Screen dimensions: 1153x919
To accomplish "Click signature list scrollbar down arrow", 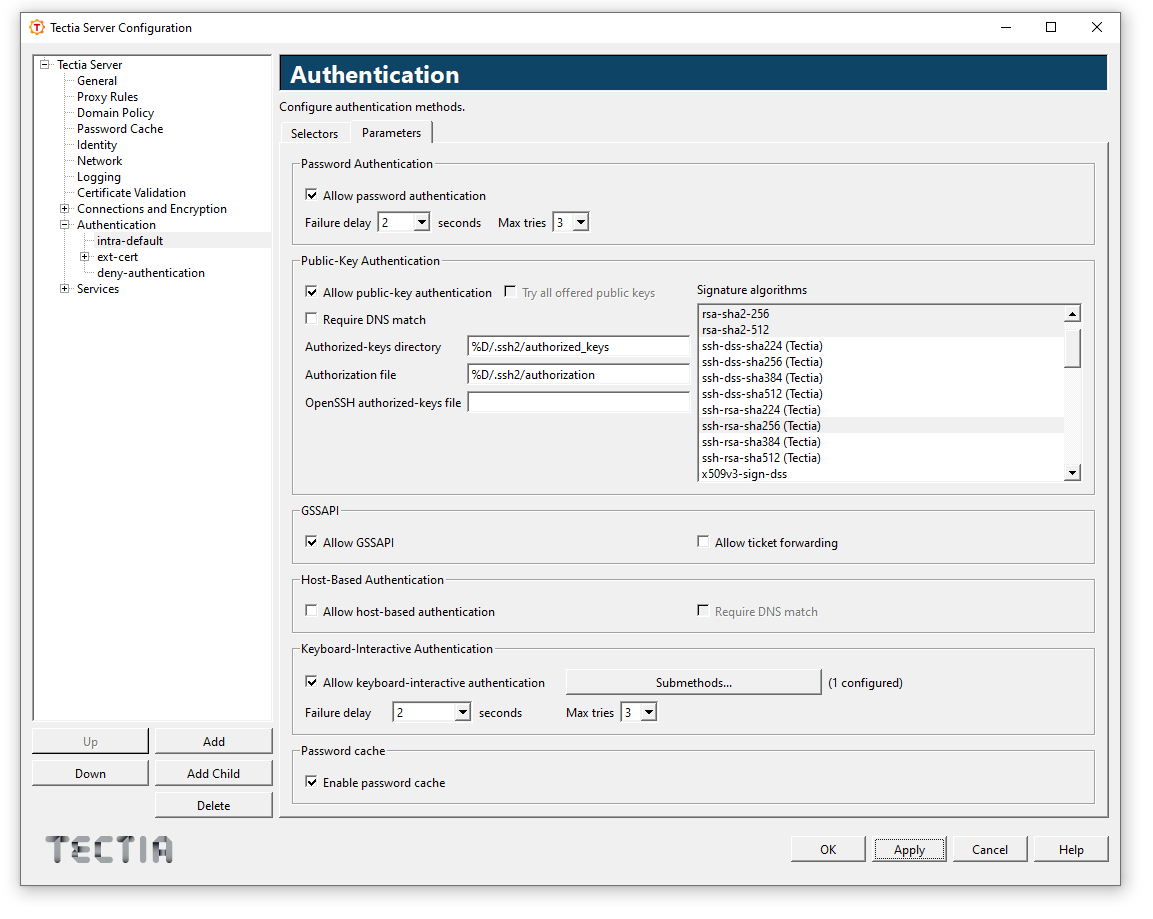I will (x=1073, y=473).
